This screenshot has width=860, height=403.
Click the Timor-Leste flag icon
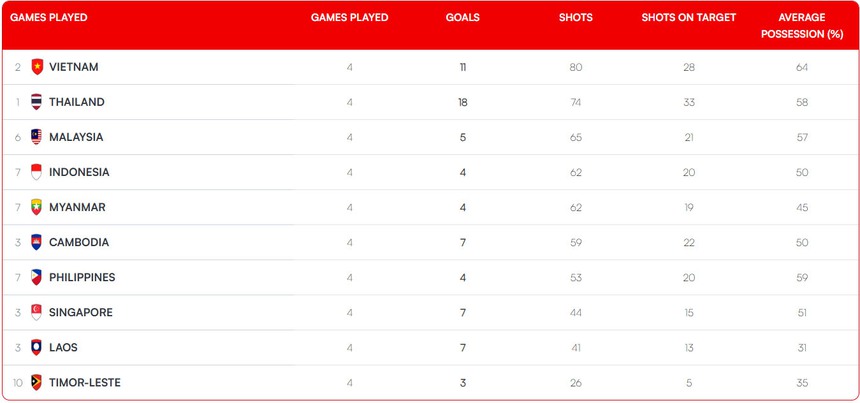[x=37, y=382]
